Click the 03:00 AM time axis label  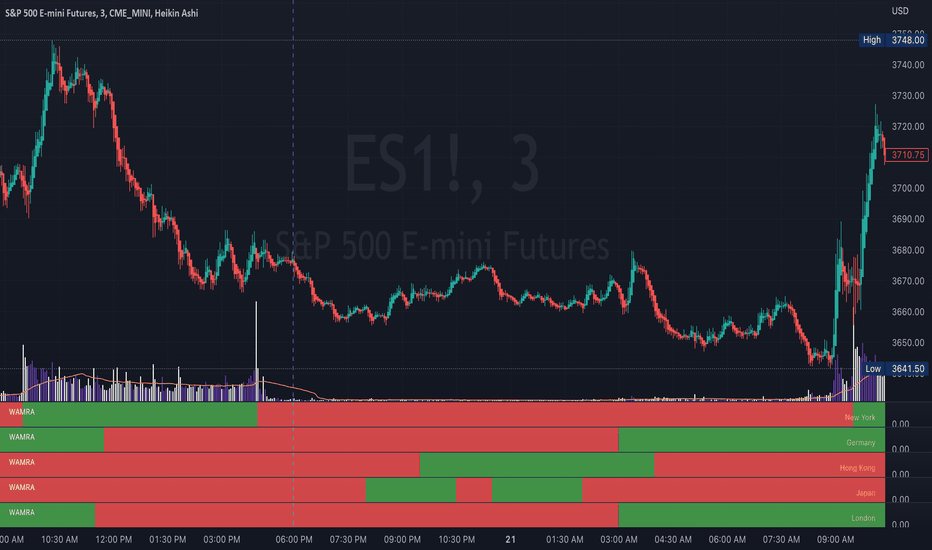619,539
